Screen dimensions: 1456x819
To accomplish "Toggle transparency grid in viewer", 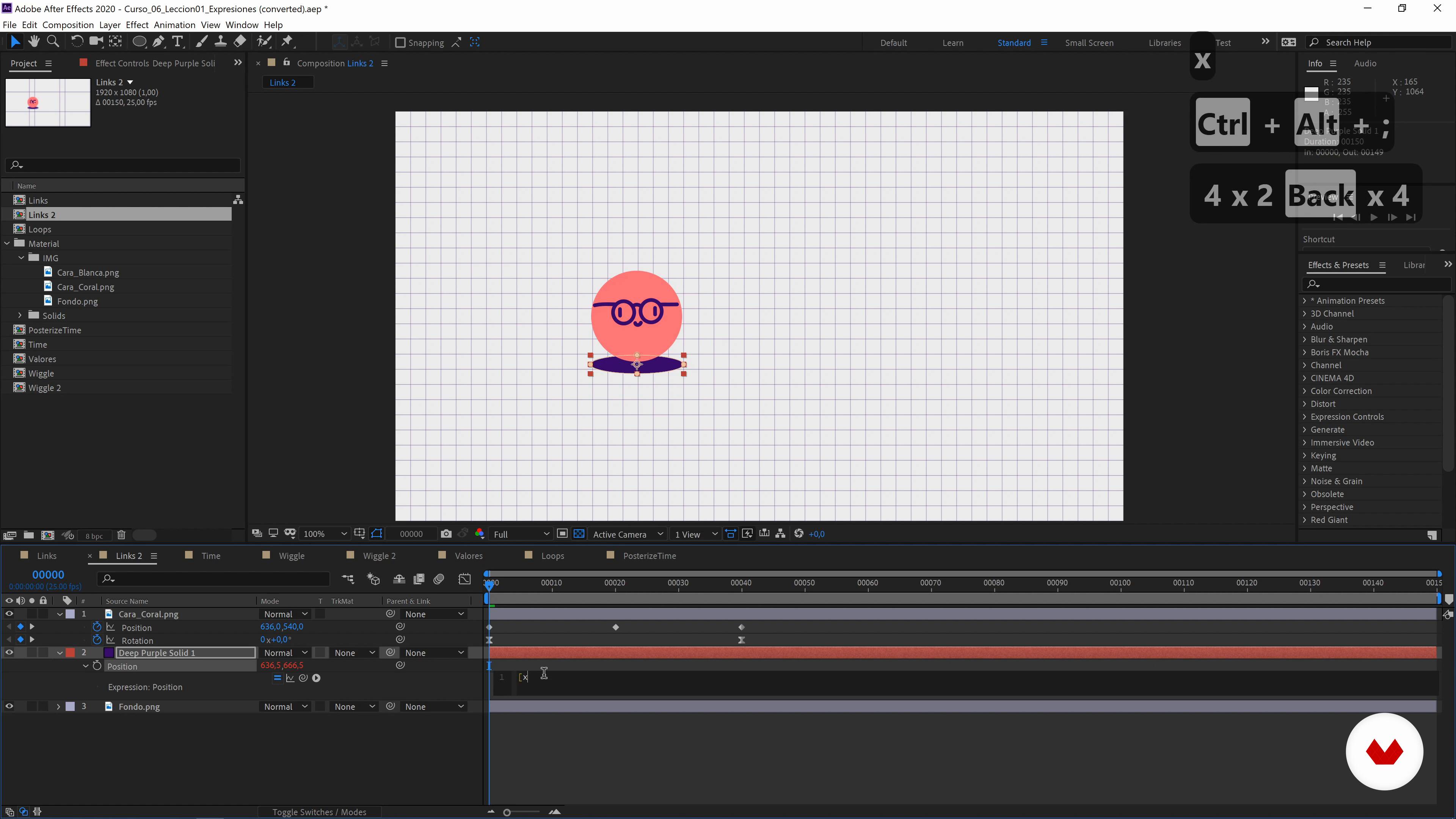I will click(579, 533).
